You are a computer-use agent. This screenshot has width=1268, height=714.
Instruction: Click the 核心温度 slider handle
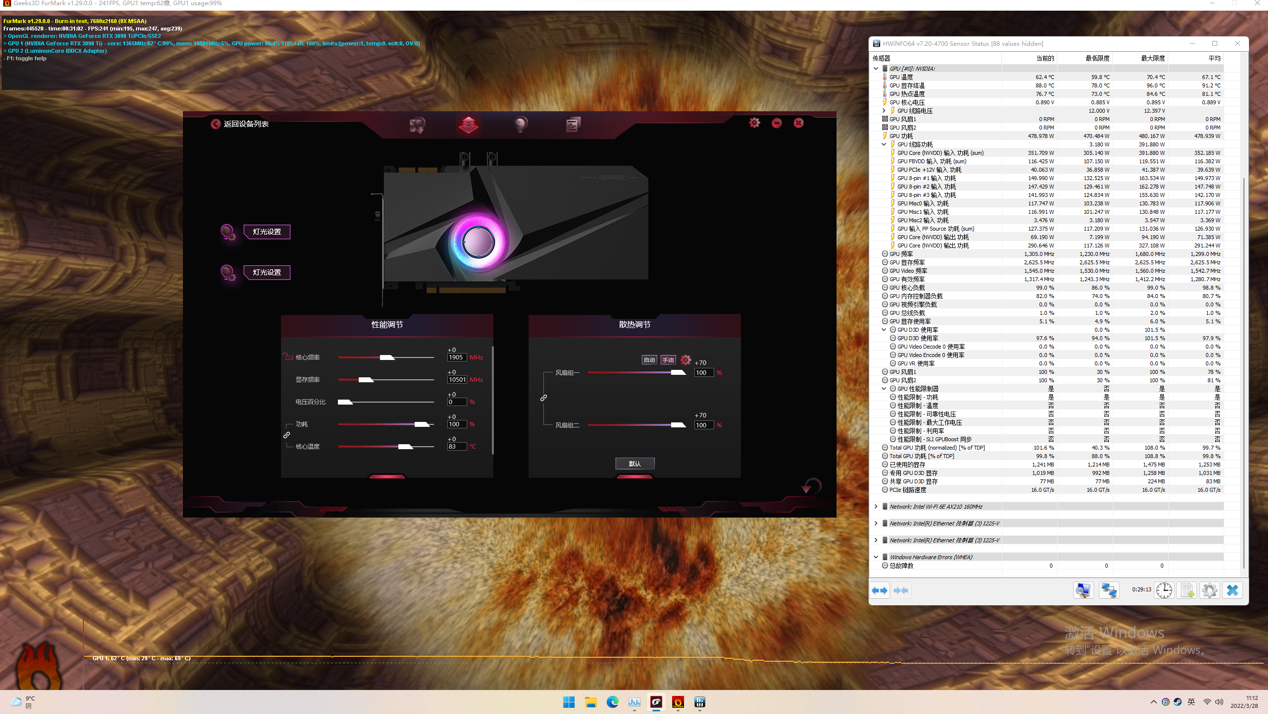coord(405,446)
